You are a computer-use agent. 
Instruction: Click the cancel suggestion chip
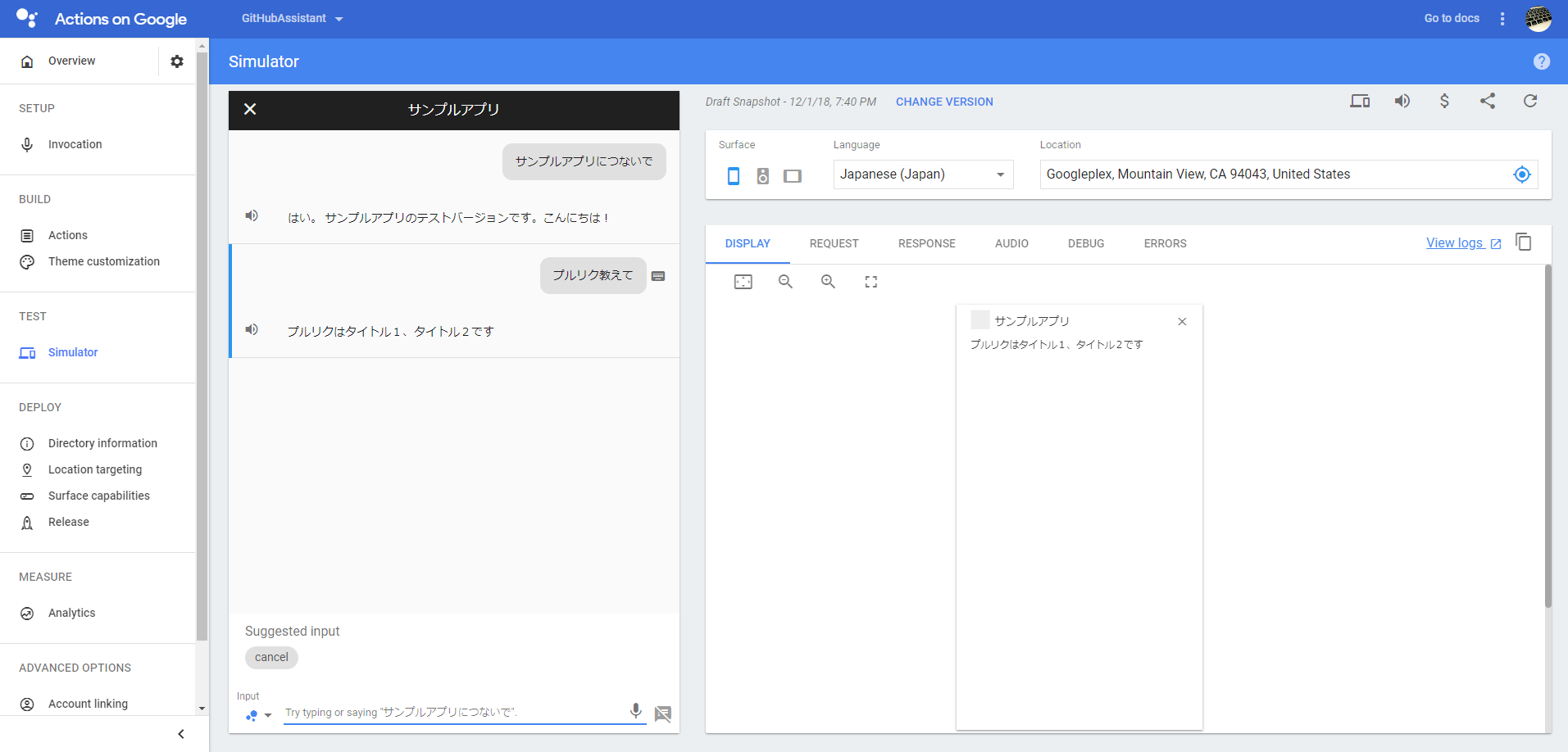coord(271,658)
